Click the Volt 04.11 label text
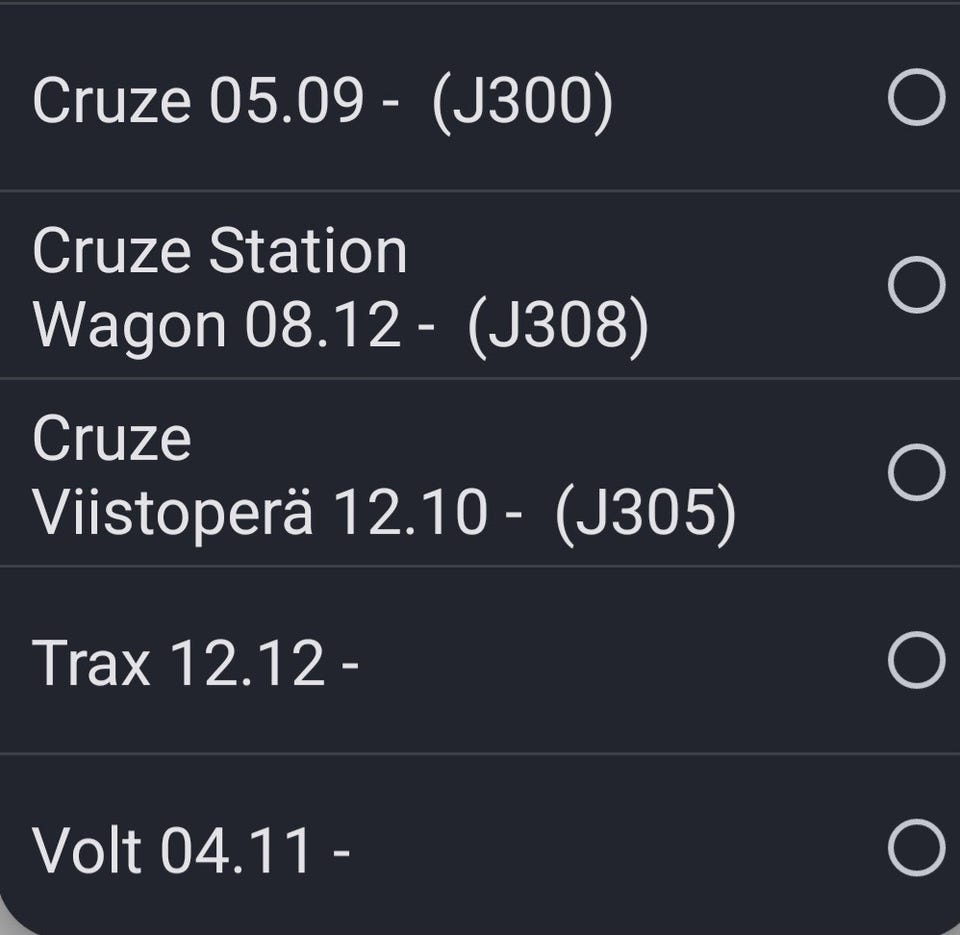Viewport: 960px width, 935px height. pyautogui.click(x=190, y=850)
